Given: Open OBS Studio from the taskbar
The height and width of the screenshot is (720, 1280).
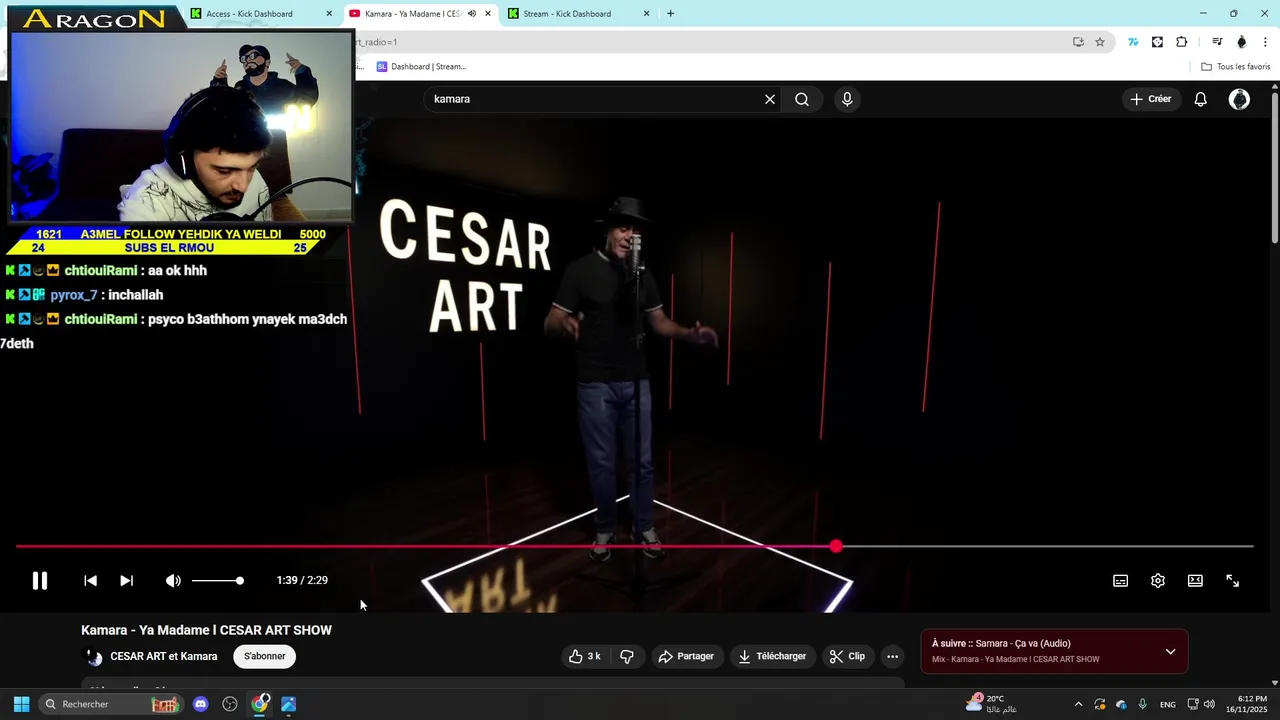Looking at the screenshot, I should point(230,704).
